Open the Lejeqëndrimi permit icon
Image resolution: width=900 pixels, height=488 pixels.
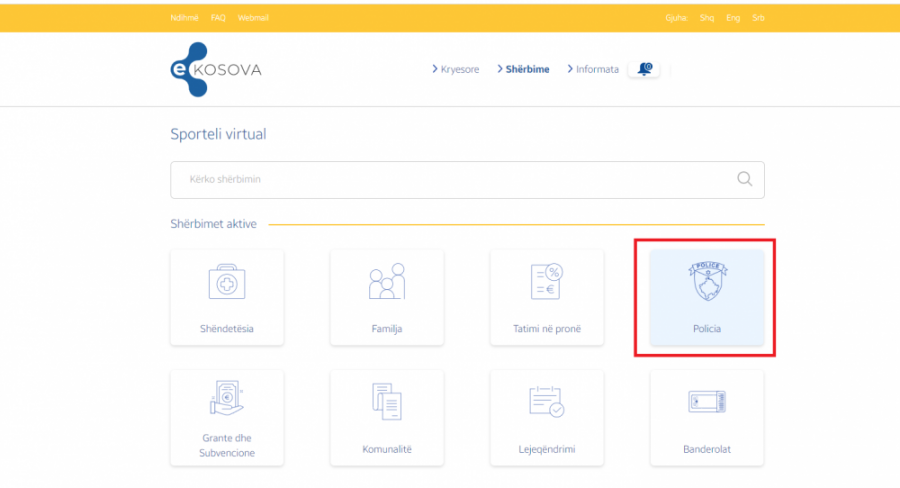[x=546, y=401]
